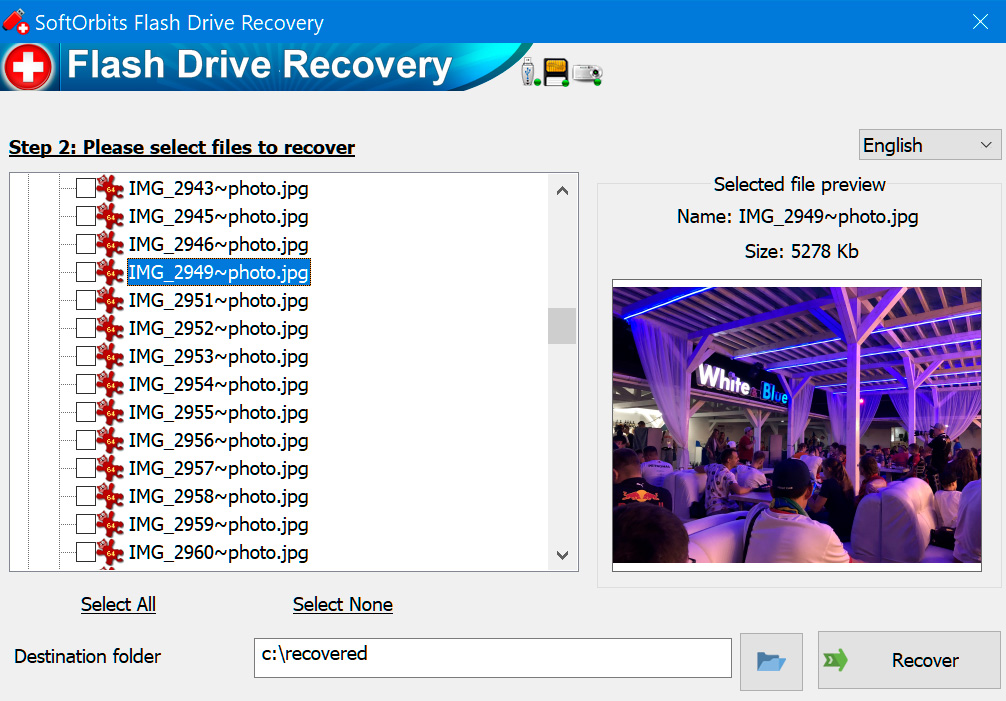The image size is (1006, 701).
Task: Deselect files with the Select None link
Action: [x=342, y=604]
